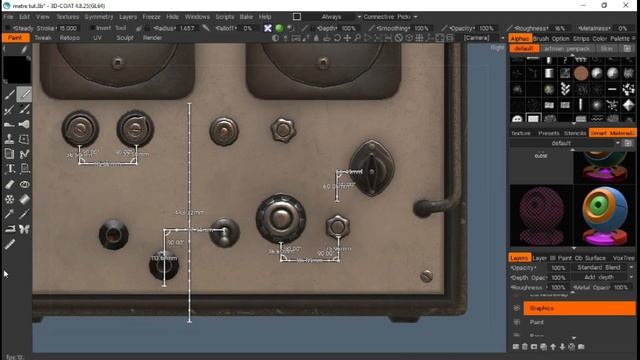The height and width of the screenshot is (360, 640).
Task: Toggle visibility of the Graphics layer
Action: [517, 308]
